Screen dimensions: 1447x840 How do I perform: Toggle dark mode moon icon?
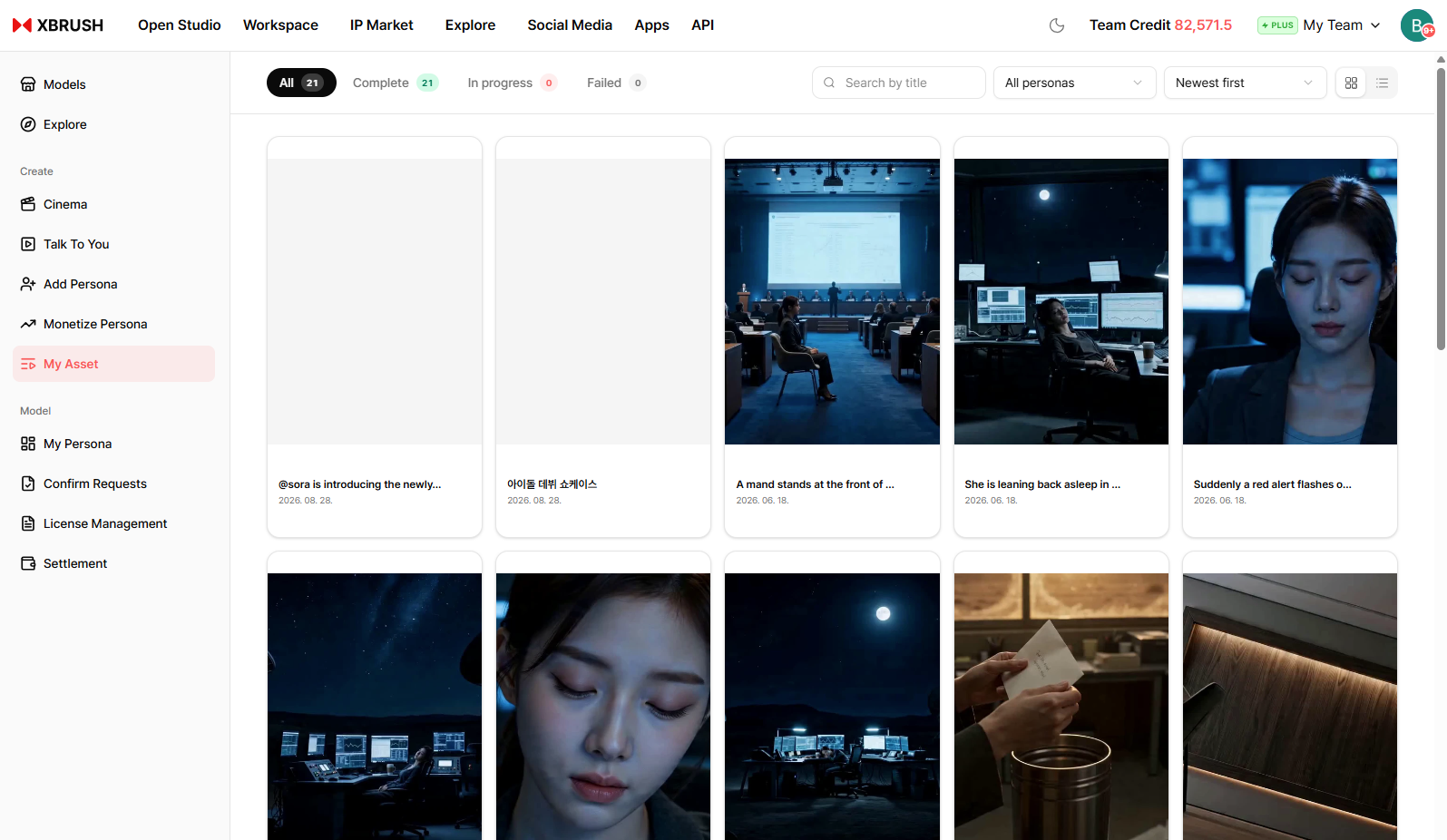(x=1057, y=25)
